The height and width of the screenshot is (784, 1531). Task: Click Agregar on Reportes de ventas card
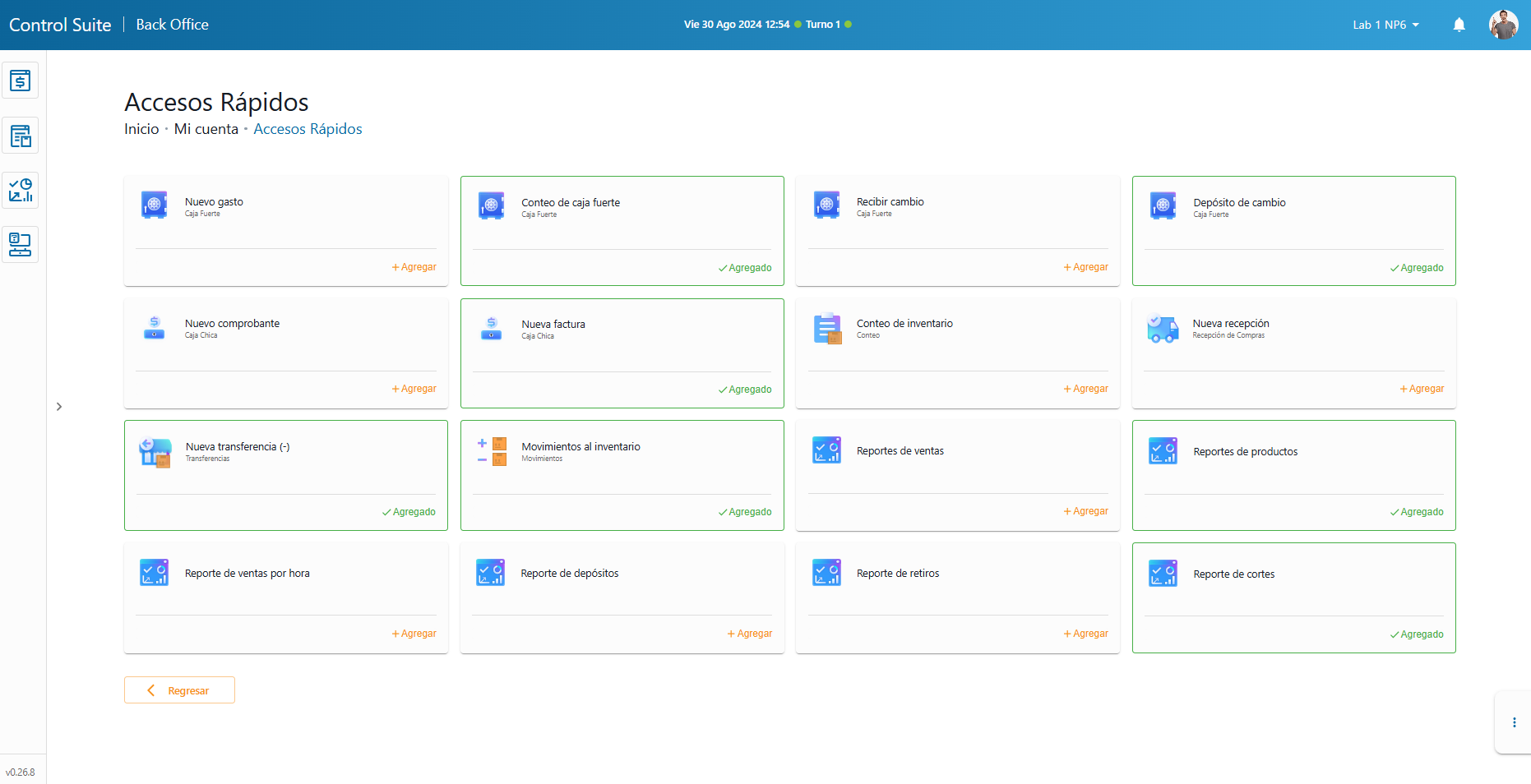coord(1086,511)
